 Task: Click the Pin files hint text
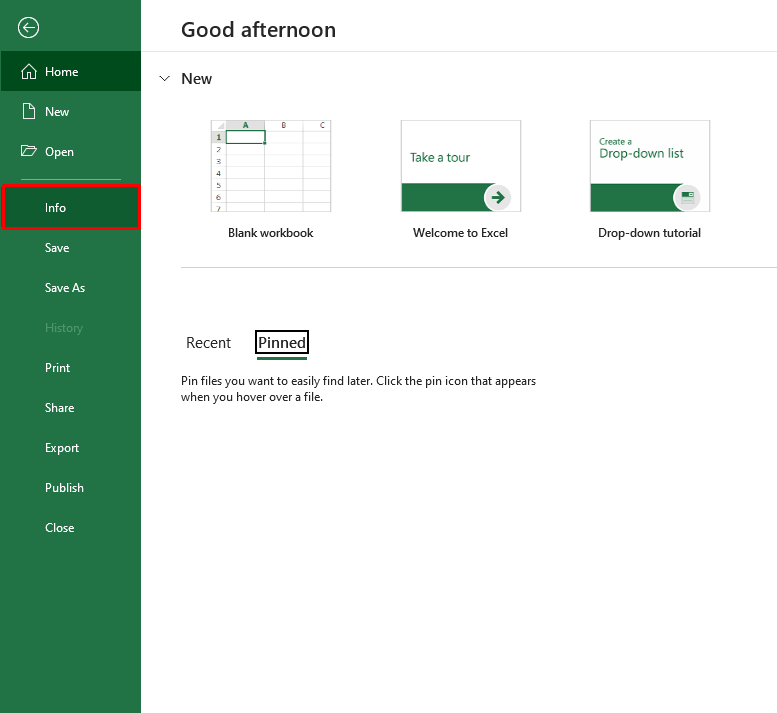[x=358, y=388]
